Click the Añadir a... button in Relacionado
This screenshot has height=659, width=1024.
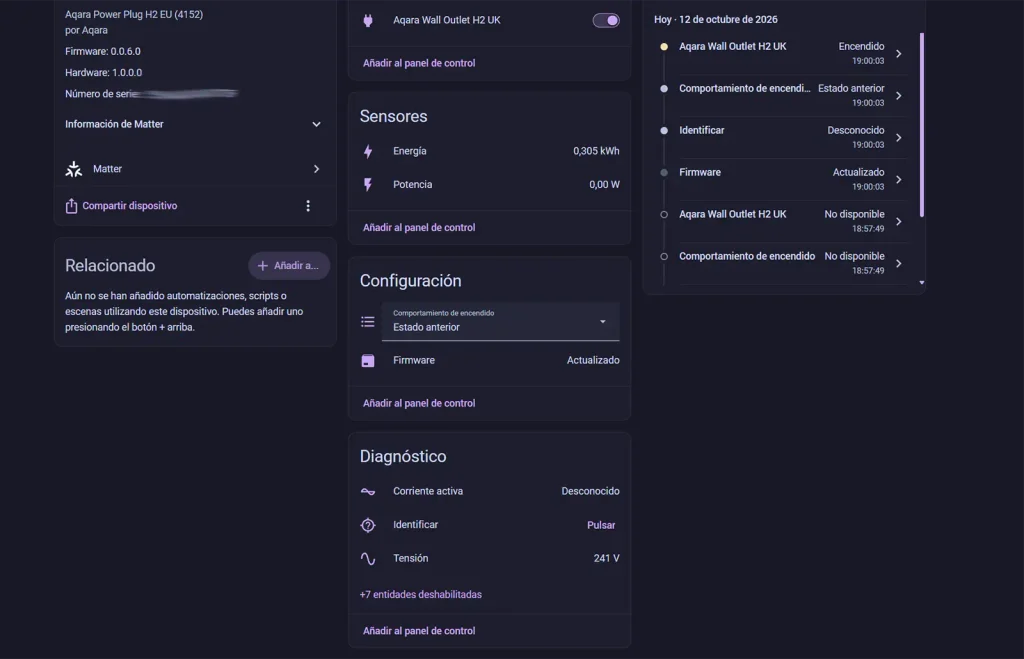pos(289,266)
